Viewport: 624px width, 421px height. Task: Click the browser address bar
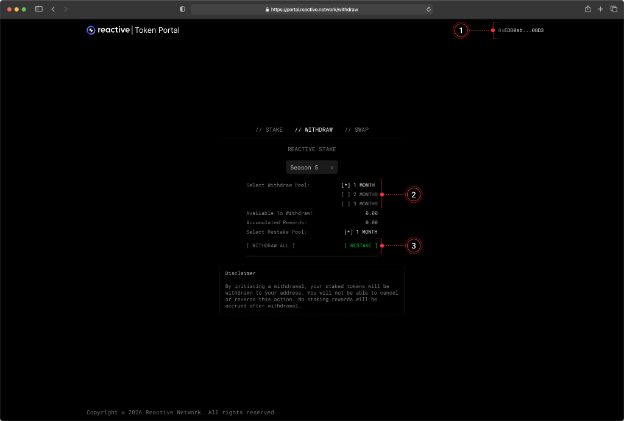click(x=312, y=9)
